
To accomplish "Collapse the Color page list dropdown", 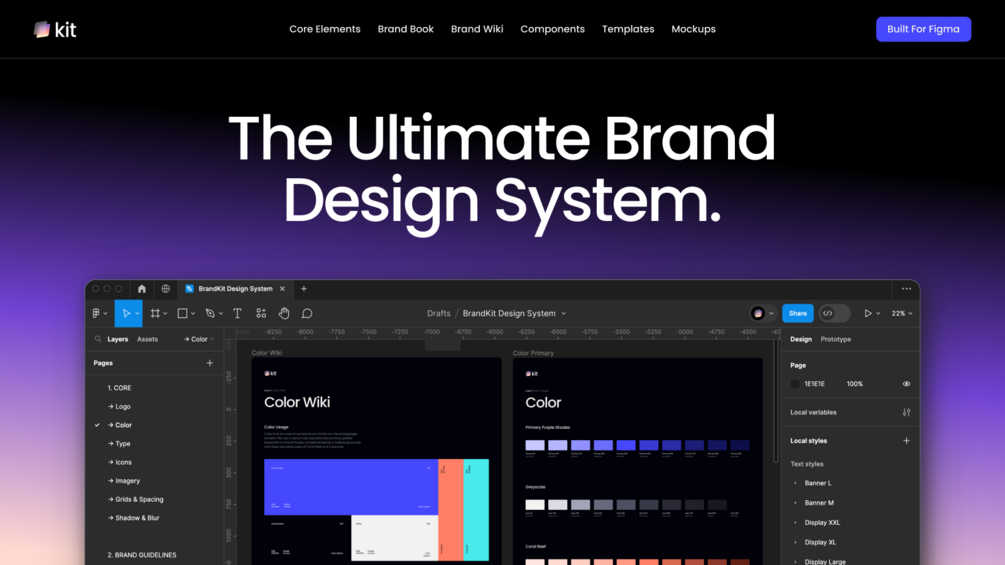I will (199, 339).
